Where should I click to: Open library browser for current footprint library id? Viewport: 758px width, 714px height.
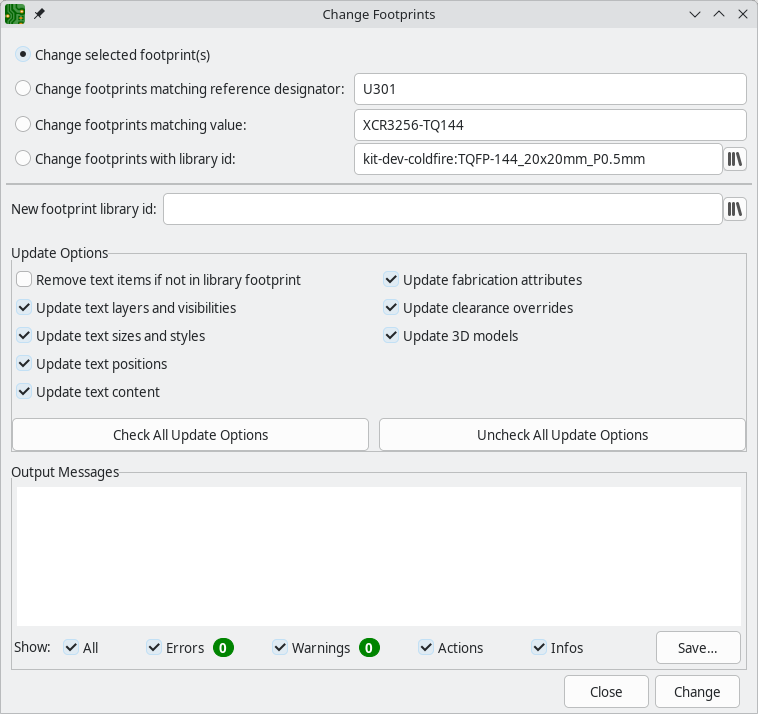pyautogui.click(x=735, y=159)
